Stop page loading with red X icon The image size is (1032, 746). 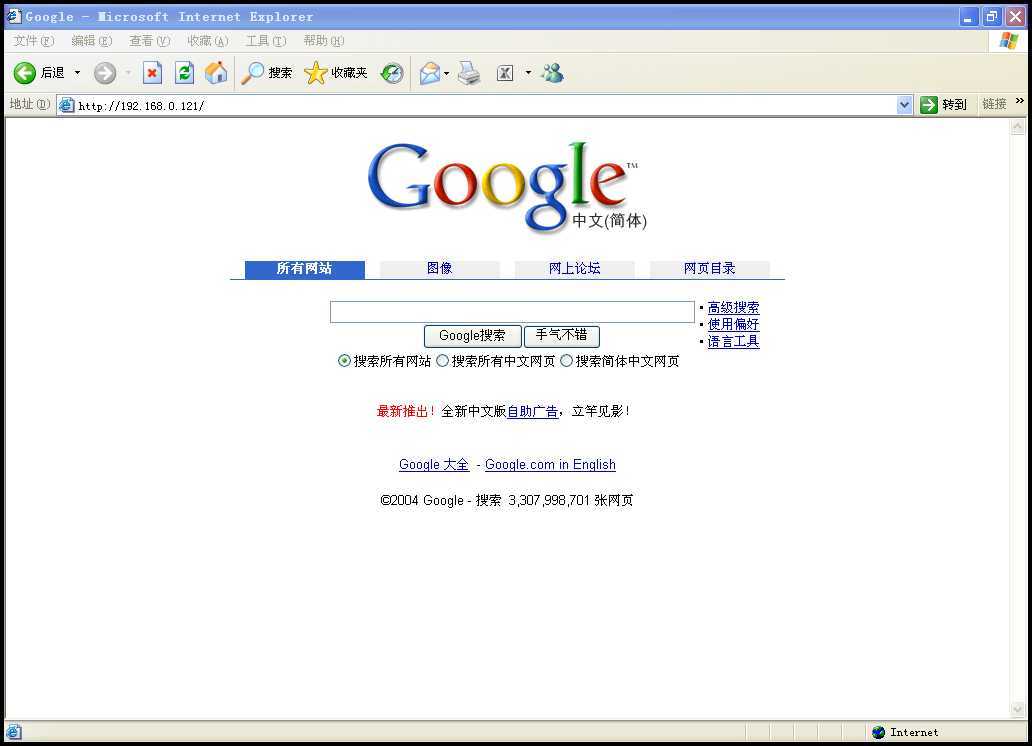point(152,72)
